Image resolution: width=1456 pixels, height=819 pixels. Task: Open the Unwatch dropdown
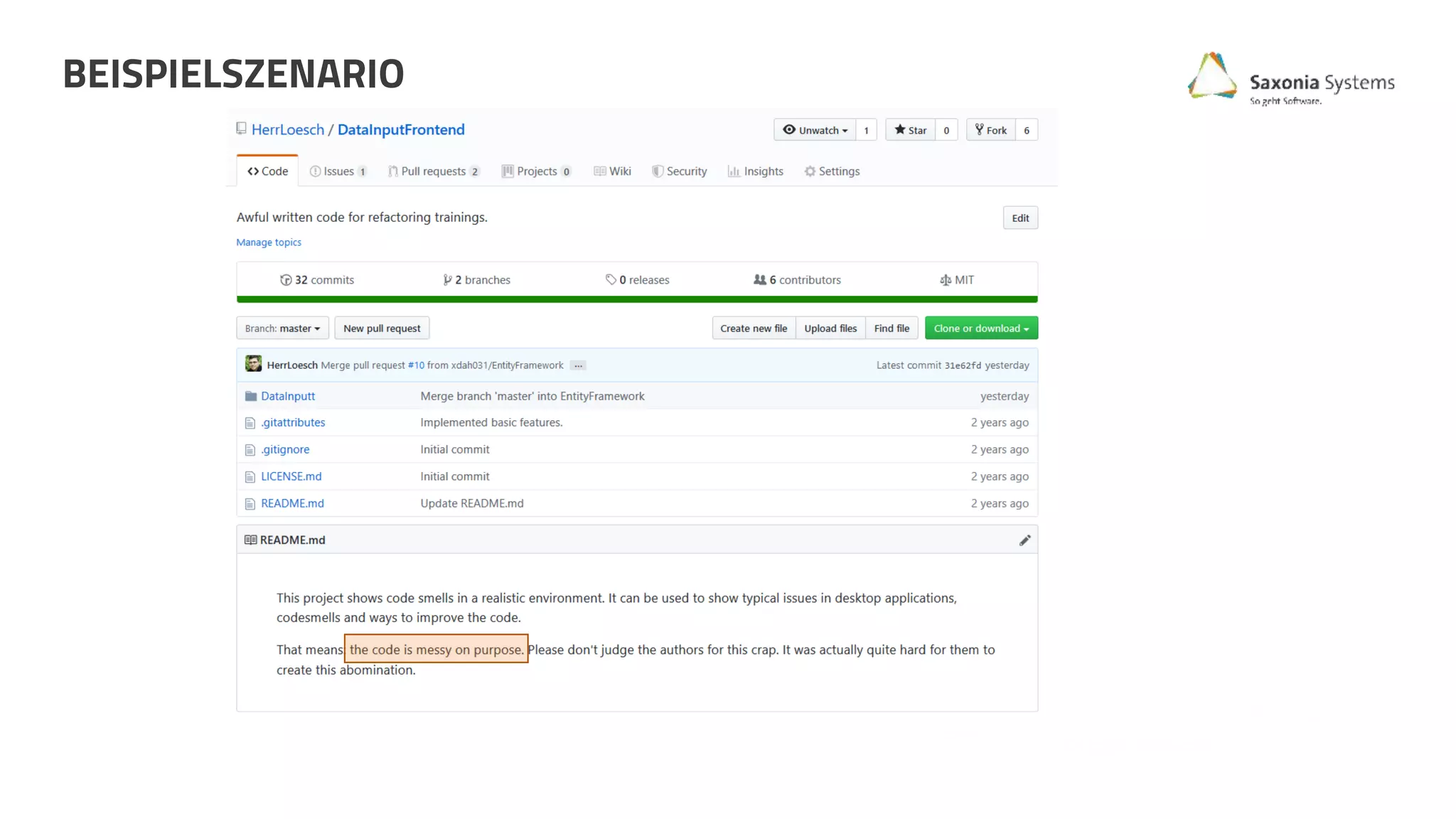coord(815,130)
